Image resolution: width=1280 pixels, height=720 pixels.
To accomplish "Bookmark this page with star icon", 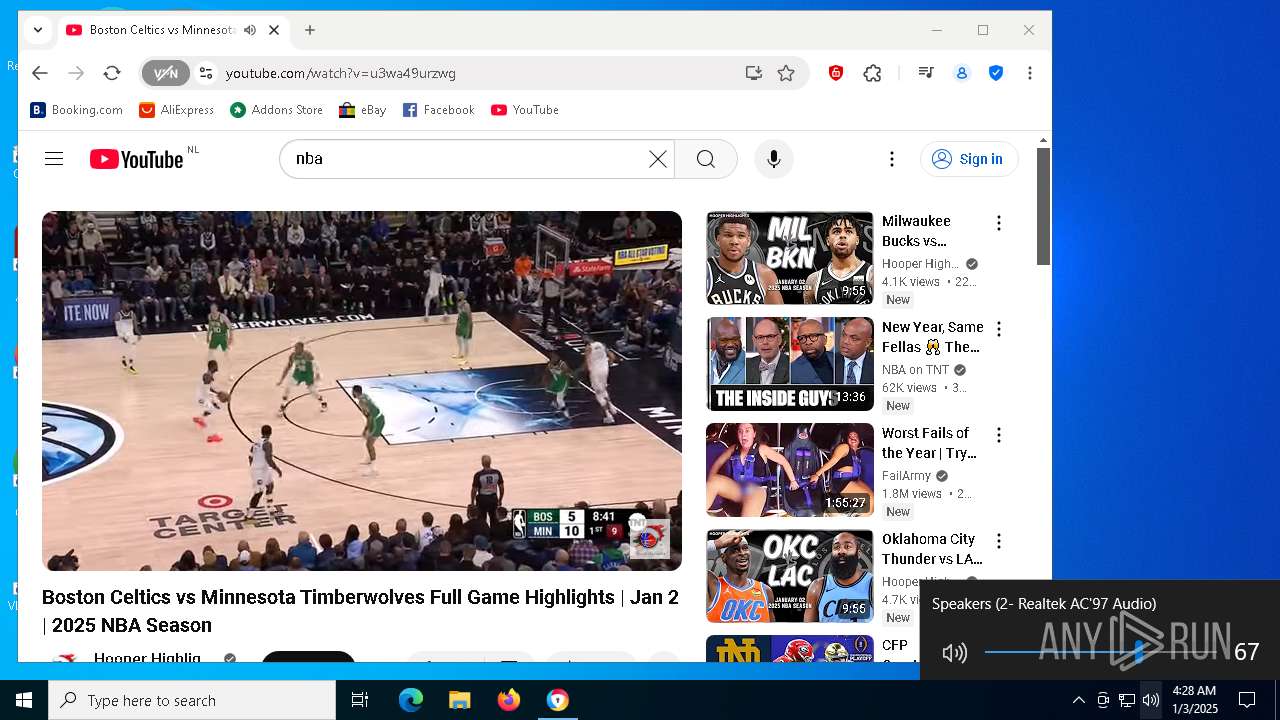I will pos(786,73).
